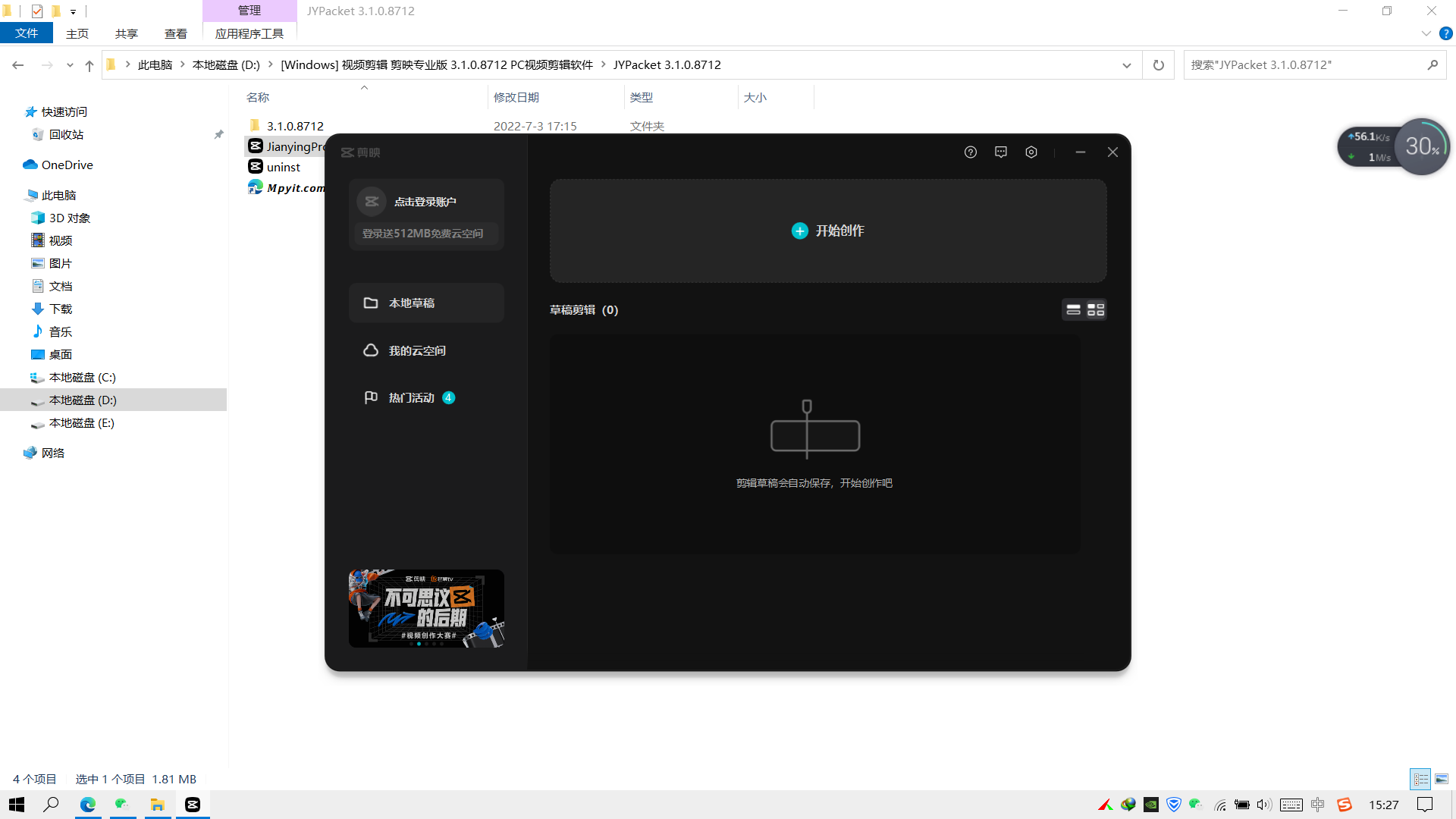Open the JianyingPro taskbar icon
The width and height of the screenshot is (1456, 819).
(193, 805)
